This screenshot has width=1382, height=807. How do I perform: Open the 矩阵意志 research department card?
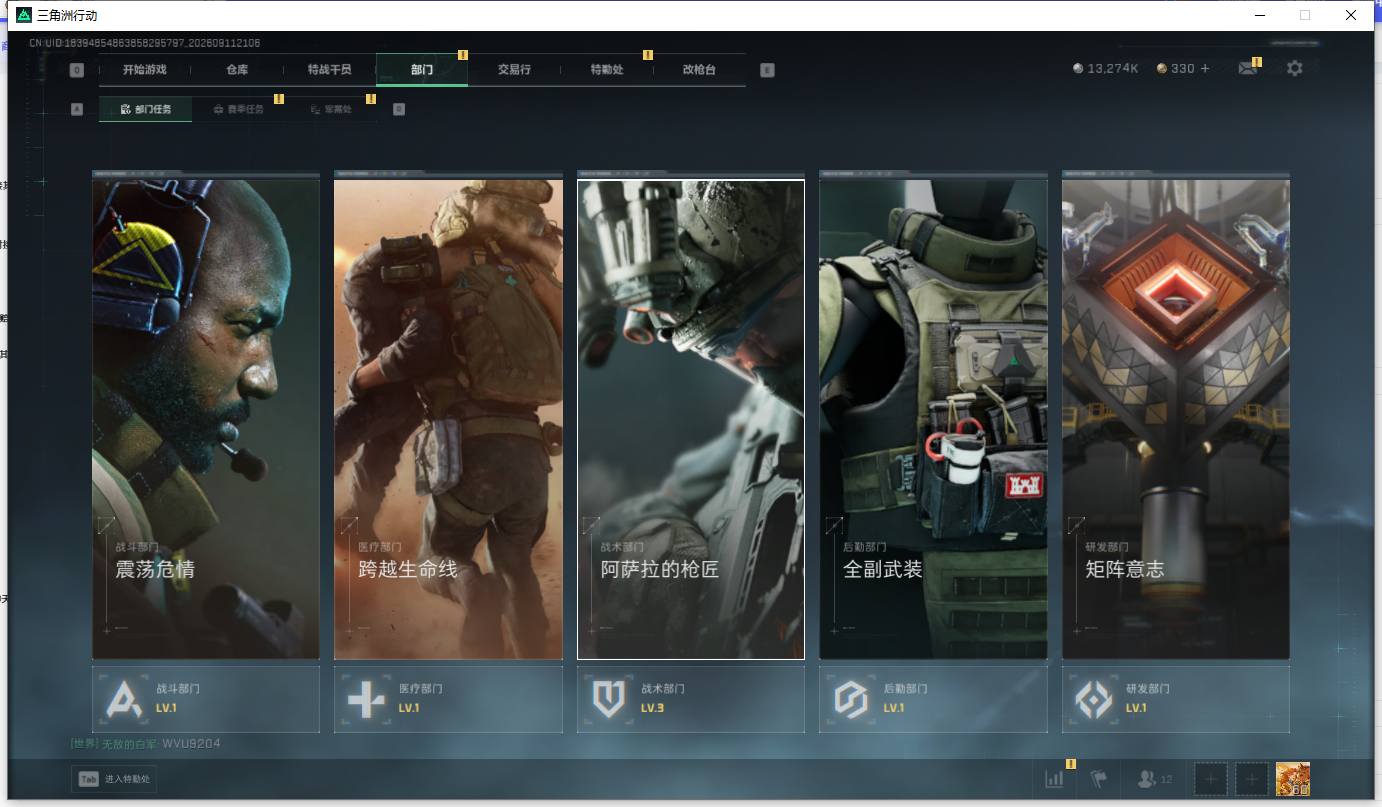[1176, 419]
